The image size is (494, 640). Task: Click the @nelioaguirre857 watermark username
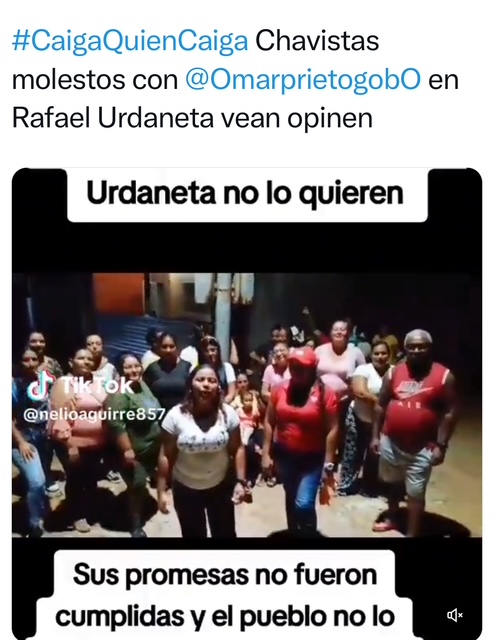94,414
